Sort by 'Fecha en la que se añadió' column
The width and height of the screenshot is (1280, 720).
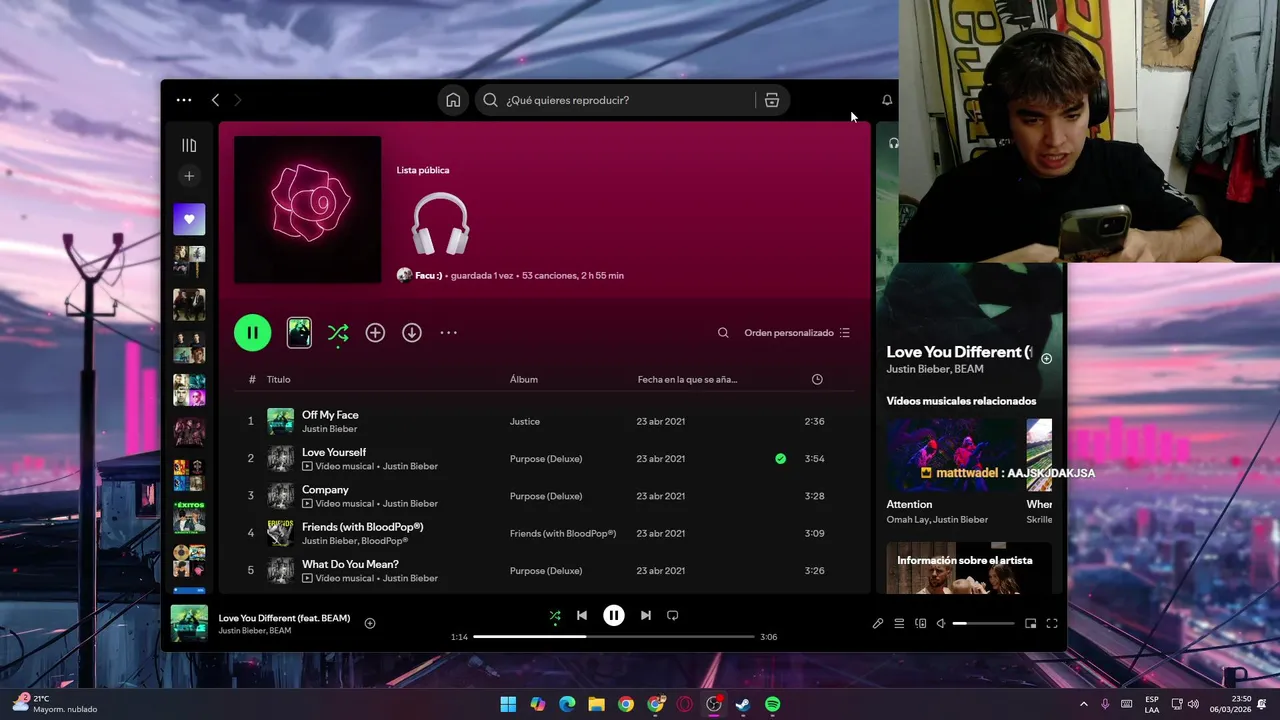(x=687, y=379)
